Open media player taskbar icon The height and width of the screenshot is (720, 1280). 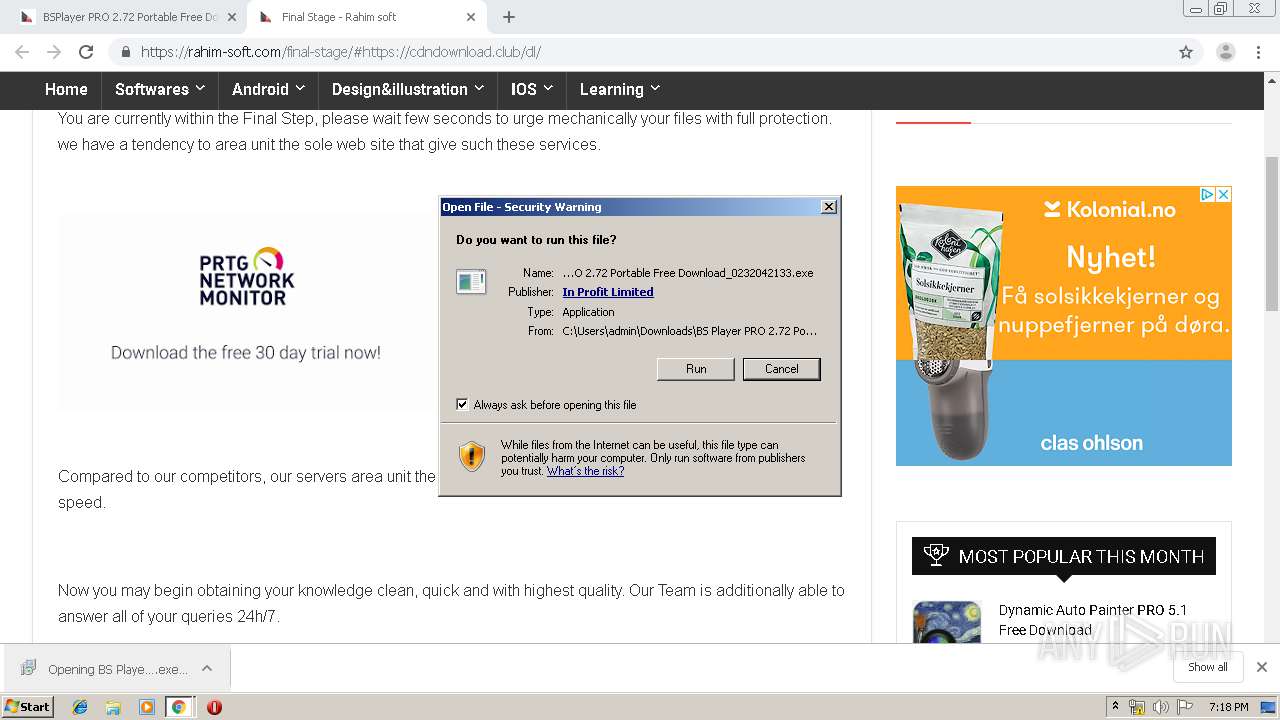coord(146,707)
